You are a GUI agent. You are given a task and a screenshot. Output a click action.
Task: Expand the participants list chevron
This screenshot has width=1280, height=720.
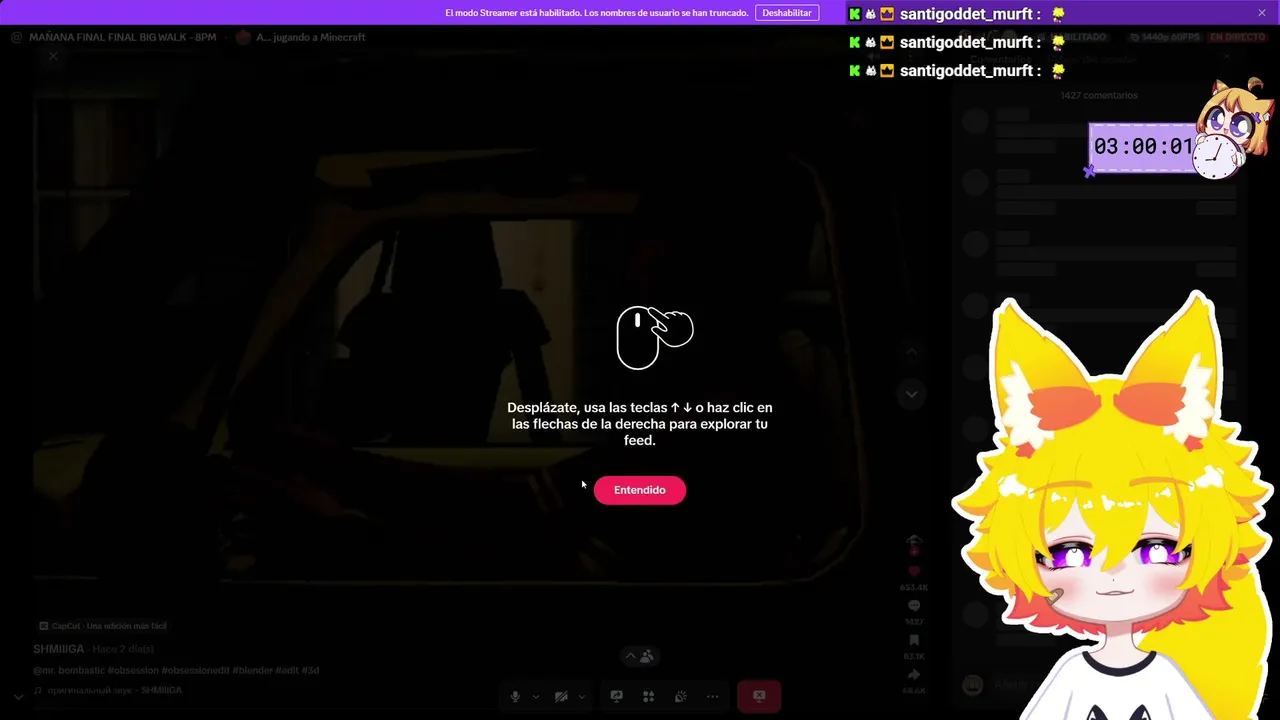630,656
